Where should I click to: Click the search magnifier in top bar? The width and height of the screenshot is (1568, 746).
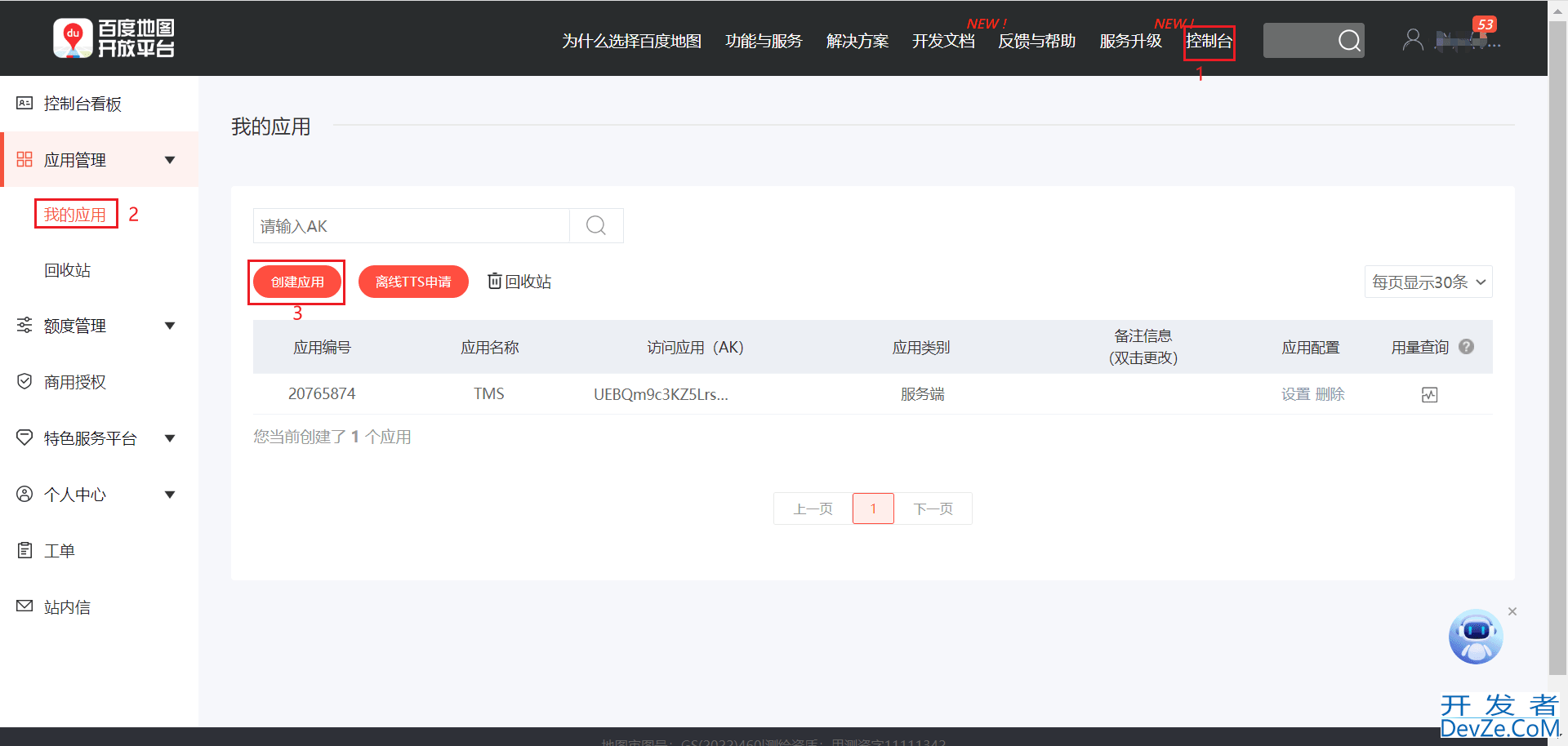[1349, 41]
